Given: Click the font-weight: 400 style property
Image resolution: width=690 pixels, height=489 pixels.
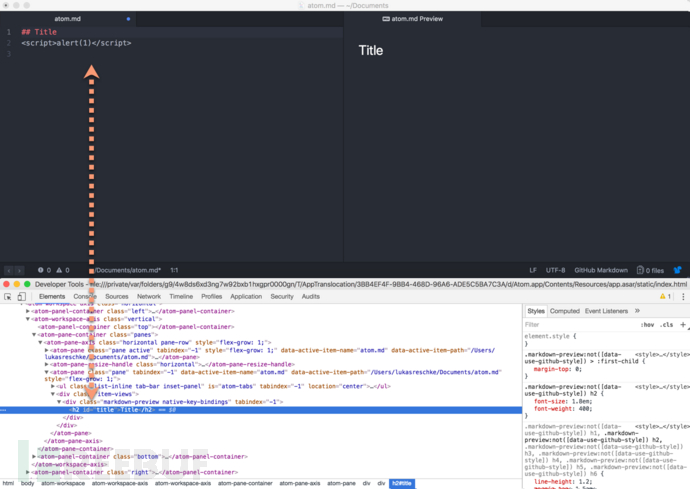Looking at the screenshot, I should (563, 409).
